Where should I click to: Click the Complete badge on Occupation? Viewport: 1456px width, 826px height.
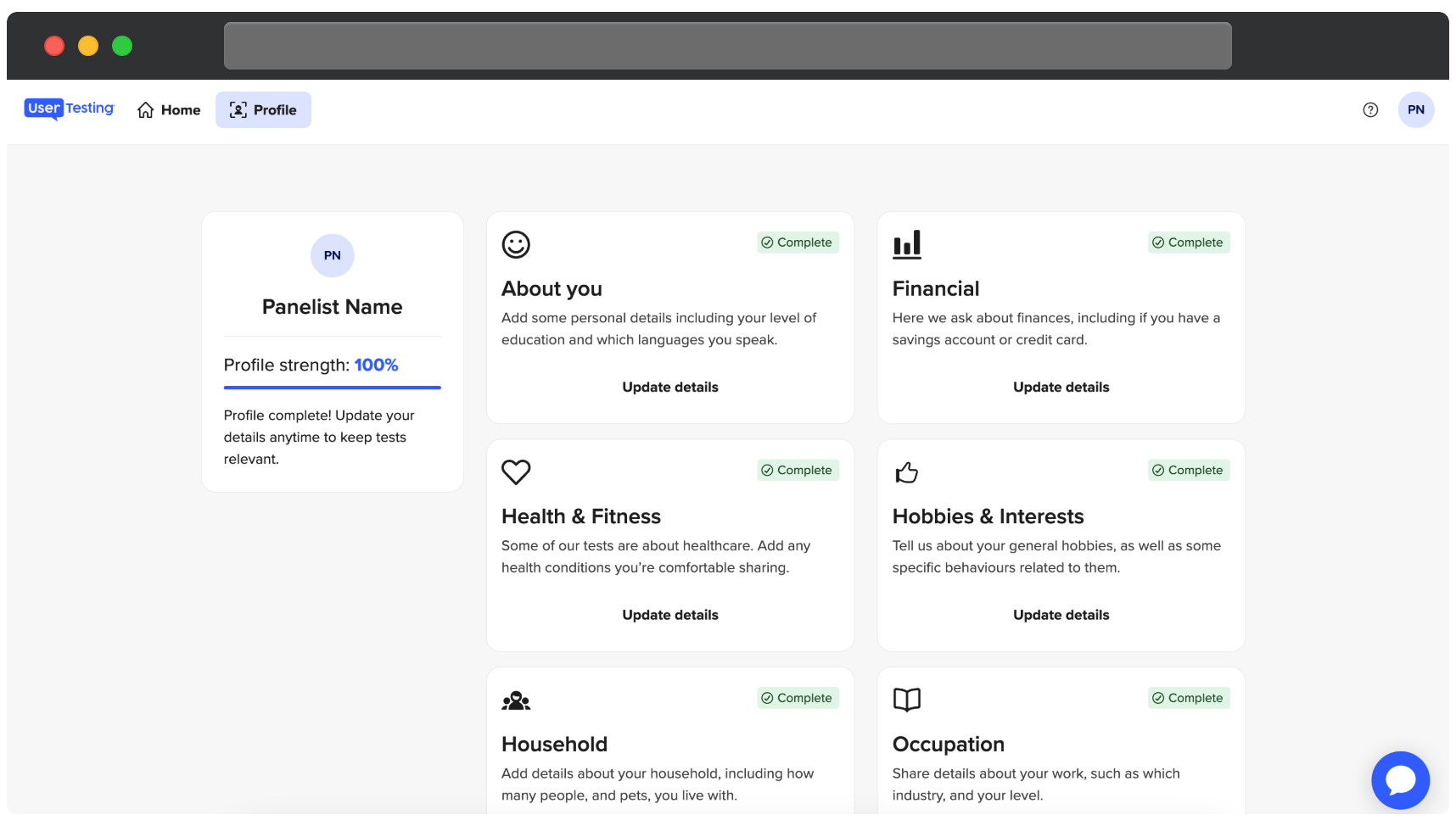[1190, 698]
